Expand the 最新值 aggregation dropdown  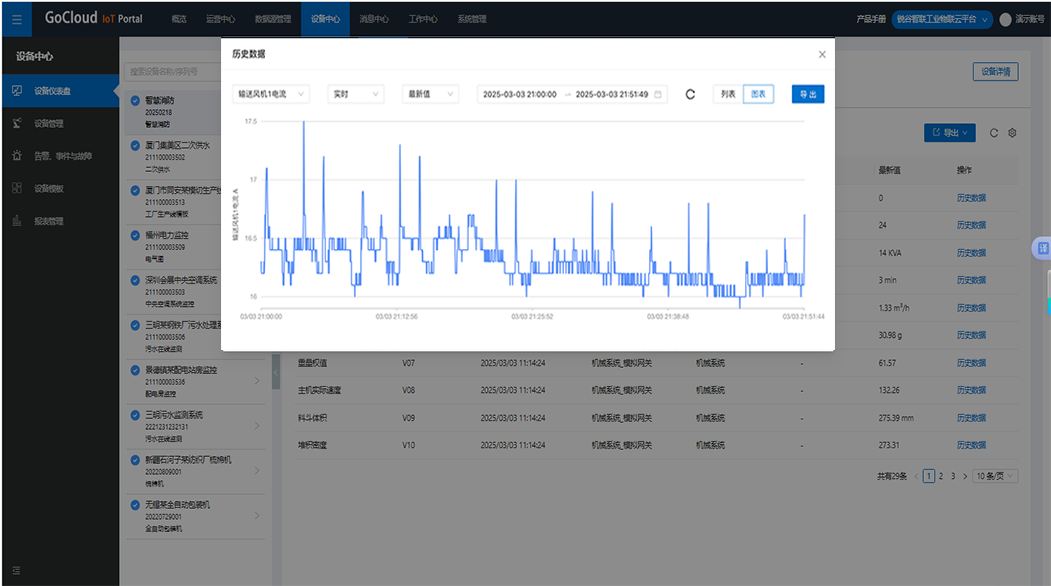point(429,94)
